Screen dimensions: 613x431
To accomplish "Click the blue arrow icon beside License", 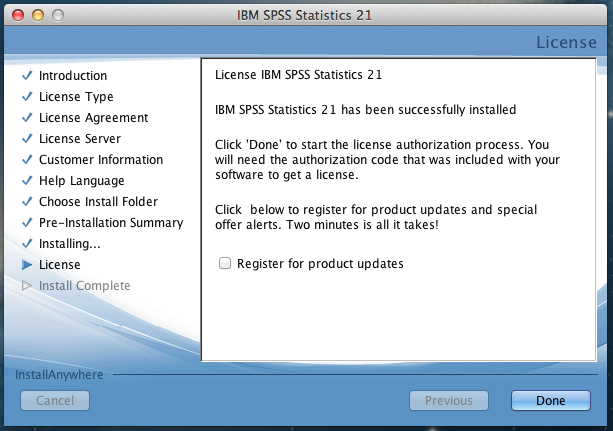I will (x=27, y=265).
